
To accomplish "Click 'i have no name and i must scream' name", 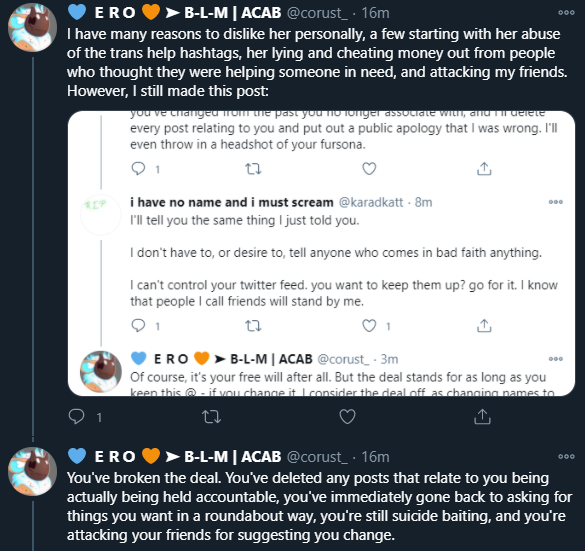I will 232,202.
